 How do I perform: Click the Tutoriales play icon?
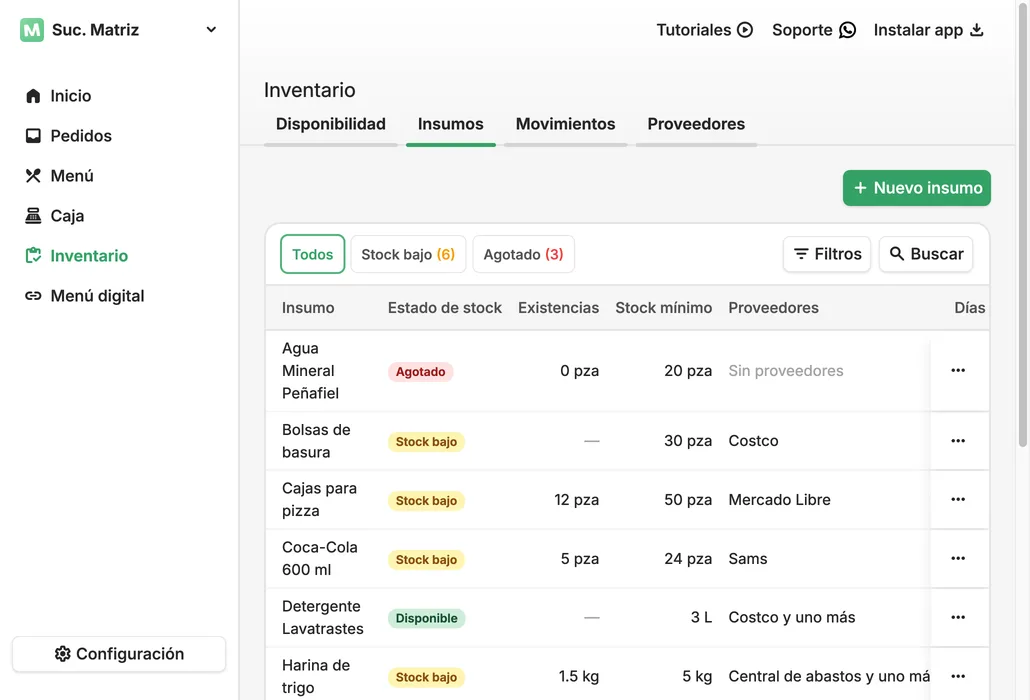click(x=745, y=30)
